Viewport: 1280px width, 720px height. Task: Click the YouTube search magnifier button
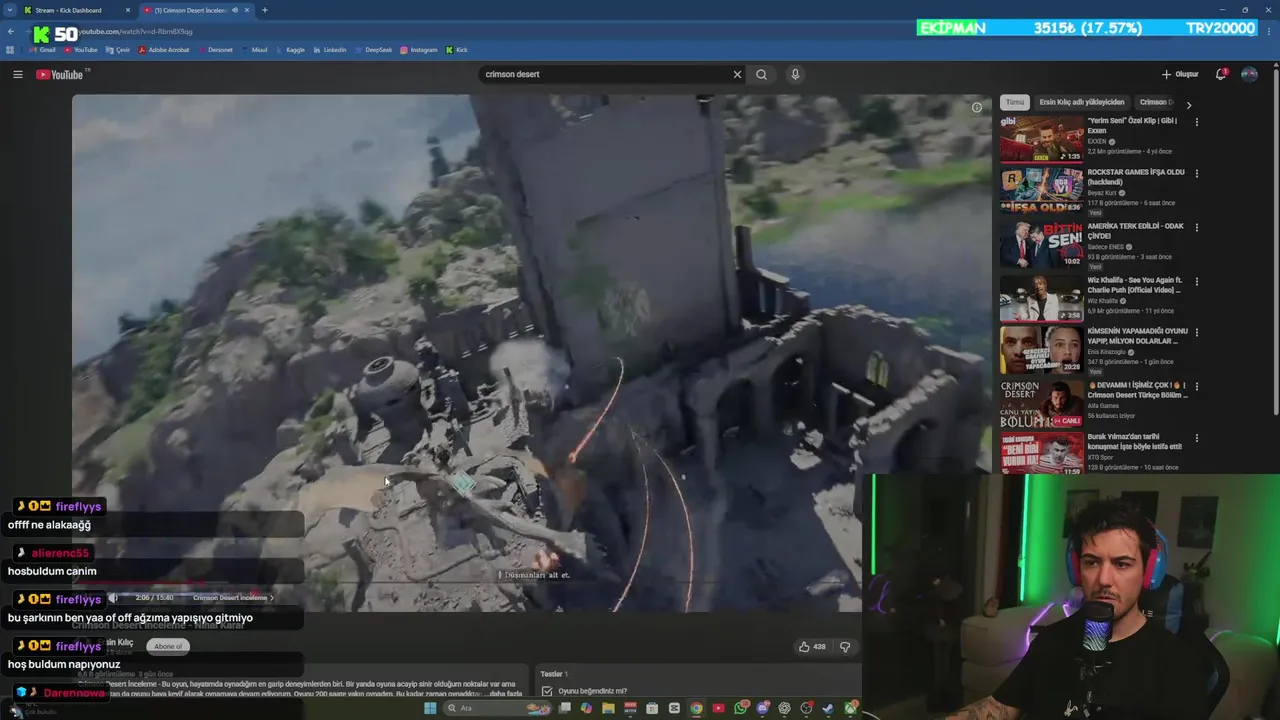point(762,74)
